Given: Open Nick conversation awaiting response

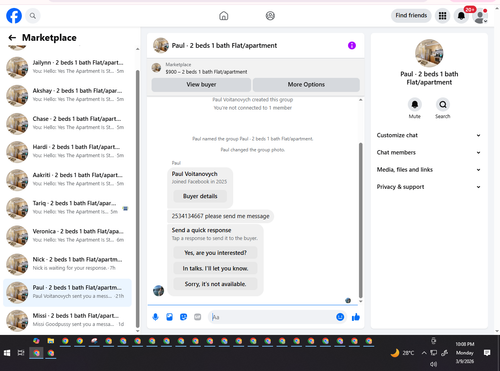Looking at the screenshot, I should pyautogui.click(x=67, y=264).
